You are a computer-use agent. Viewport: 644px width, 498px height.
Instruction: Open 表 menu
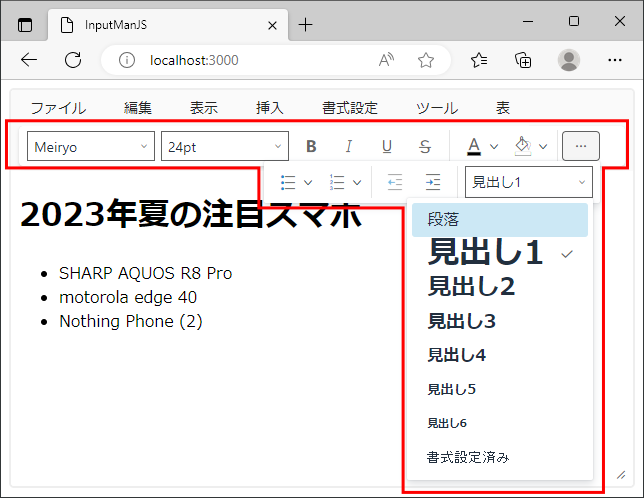[x=503, y=108]
